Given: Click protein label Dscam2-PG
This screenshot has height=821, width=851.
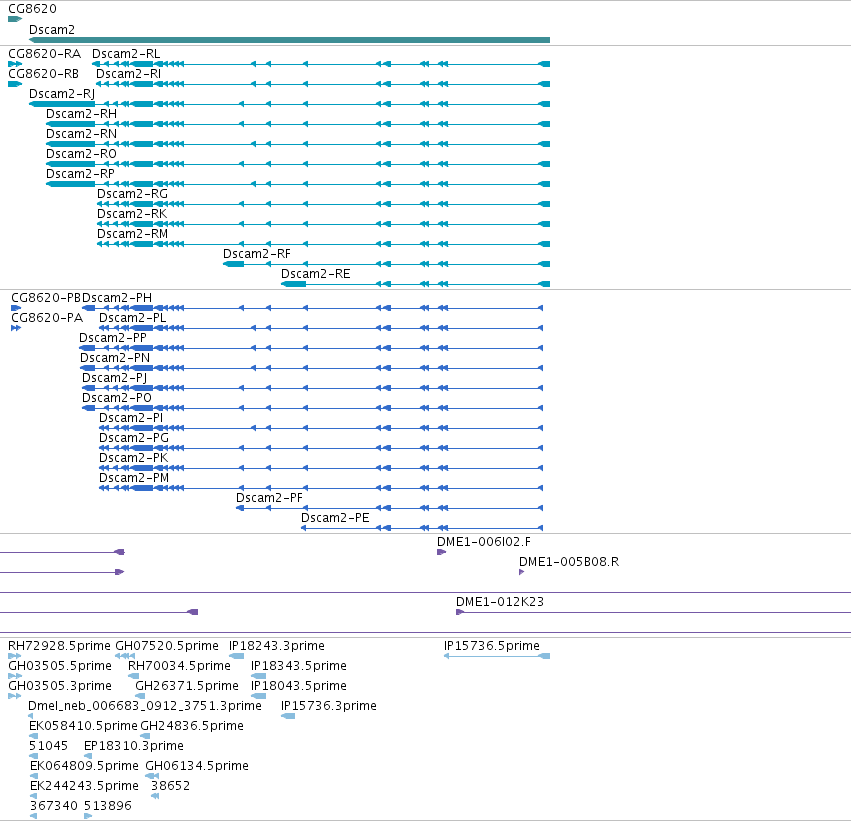Looking at the screenshot, I should click(134, 438).
